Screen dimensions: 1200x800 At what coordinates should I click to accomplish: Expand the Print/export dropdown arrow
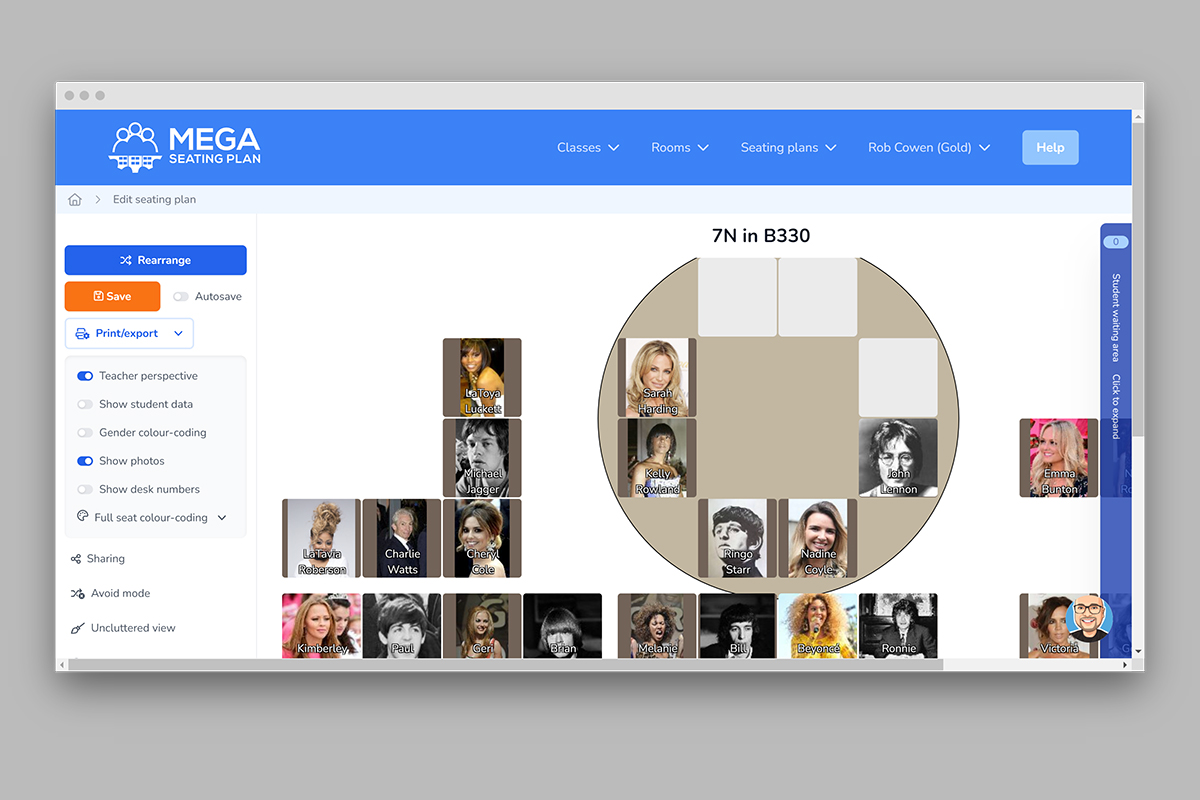(178, 334)
